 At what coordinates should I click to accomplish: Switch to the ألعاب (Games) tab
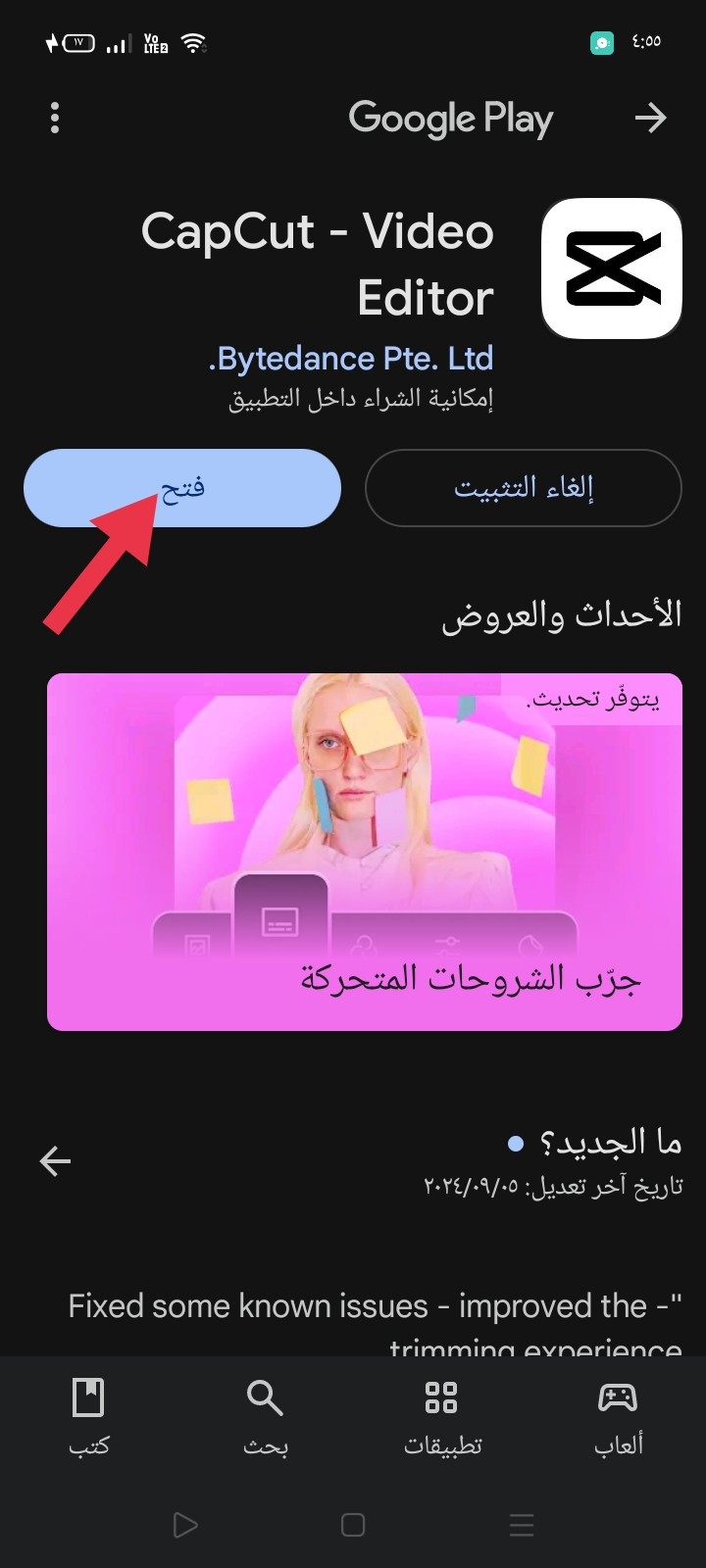pyautogui.click(x=618, y=1416)
